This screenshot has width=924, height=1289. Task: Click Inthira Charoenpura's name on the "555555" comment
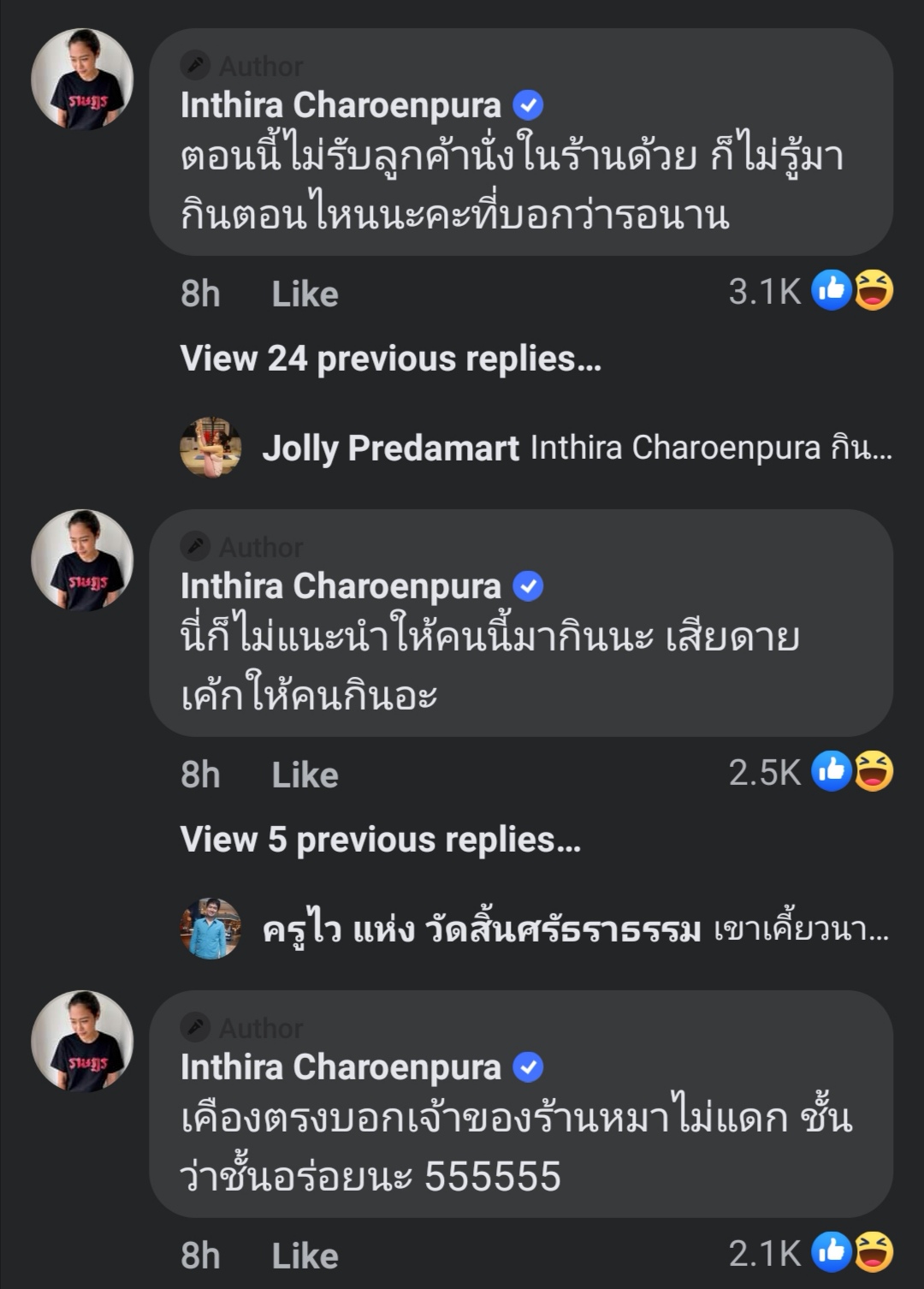tap(341, 1067)
